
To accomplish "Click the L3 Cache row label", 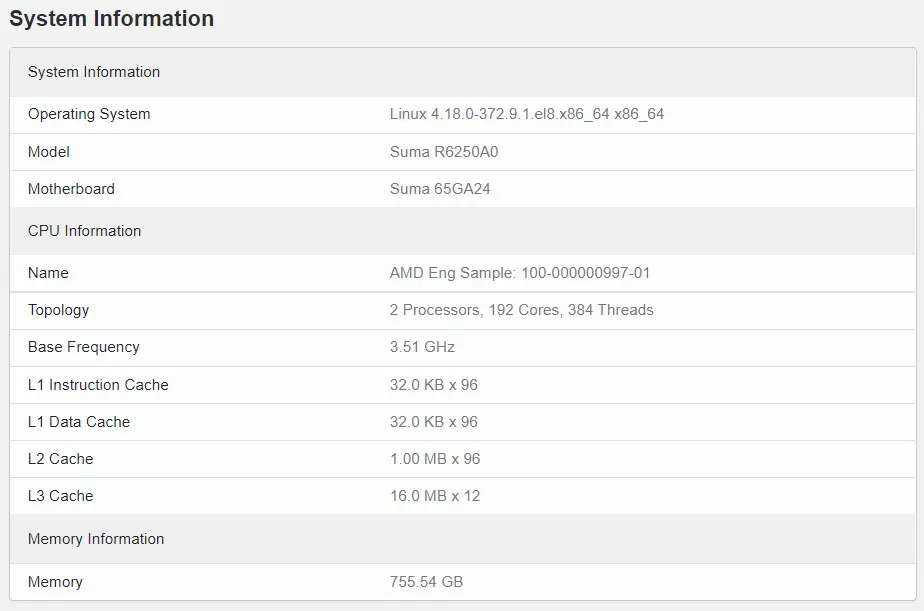I will tap(60, 496).
